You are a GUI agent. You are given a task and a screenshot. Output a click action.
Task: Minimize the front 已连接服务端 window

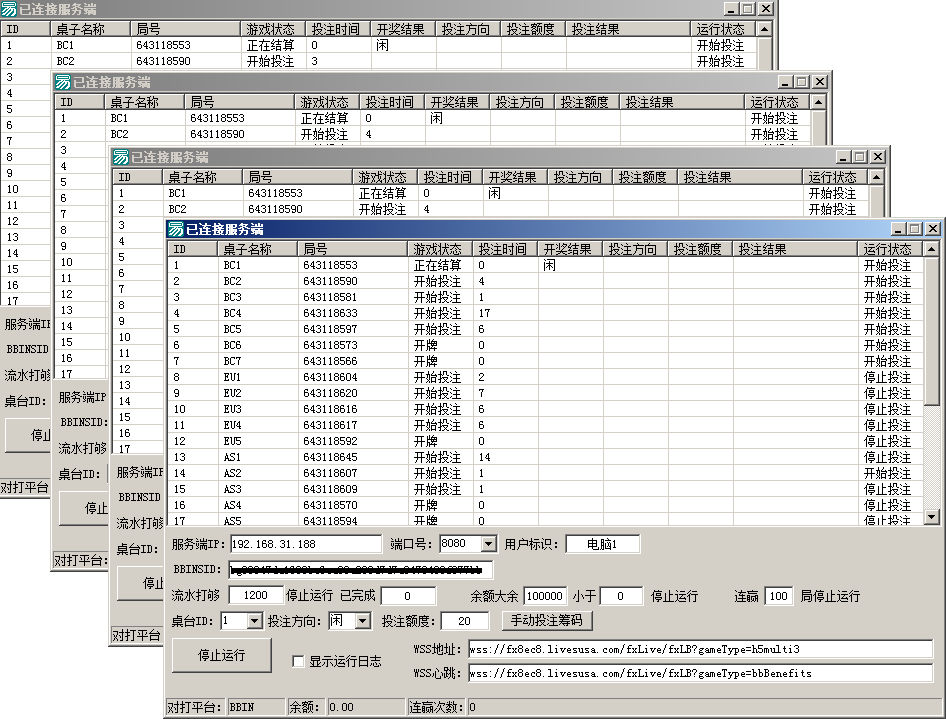pos(899,229)
